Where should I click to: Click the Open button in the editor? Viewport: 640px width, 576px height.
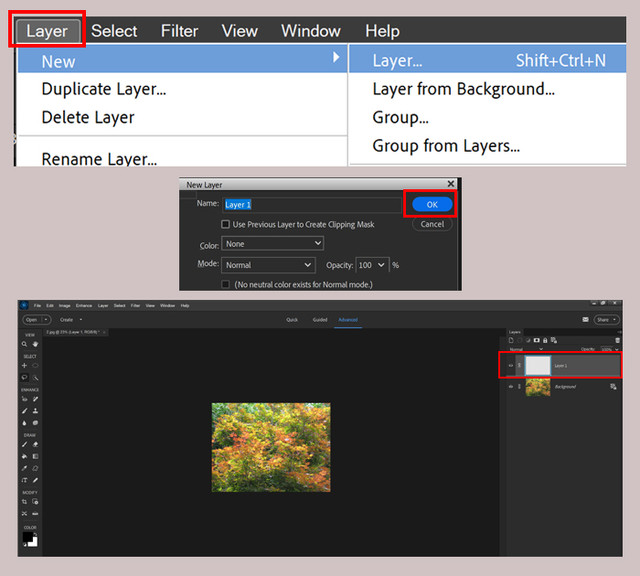tap(32, 320)
